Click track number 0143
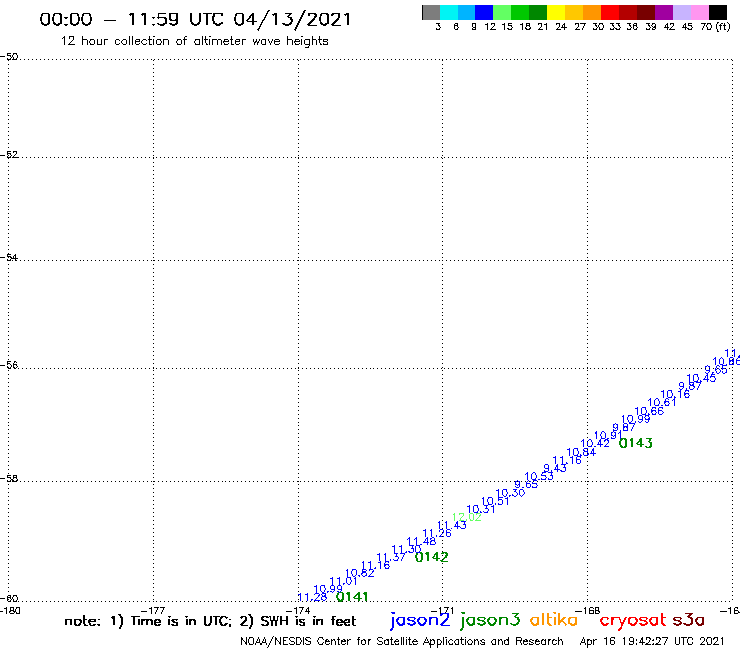 click(x=635, y=443)
